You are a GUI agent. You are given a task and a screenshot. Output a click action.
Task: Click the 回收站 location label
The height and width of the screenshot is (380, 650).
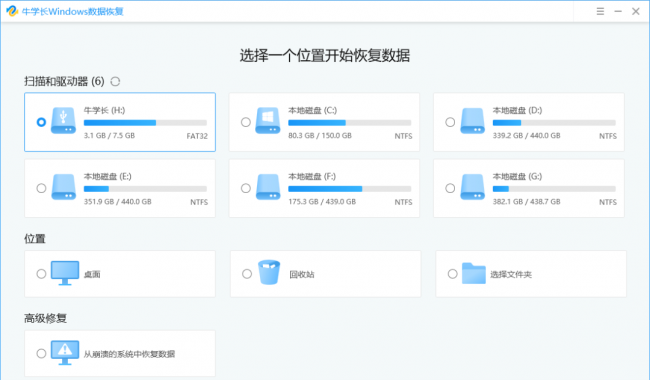point(302,274)
